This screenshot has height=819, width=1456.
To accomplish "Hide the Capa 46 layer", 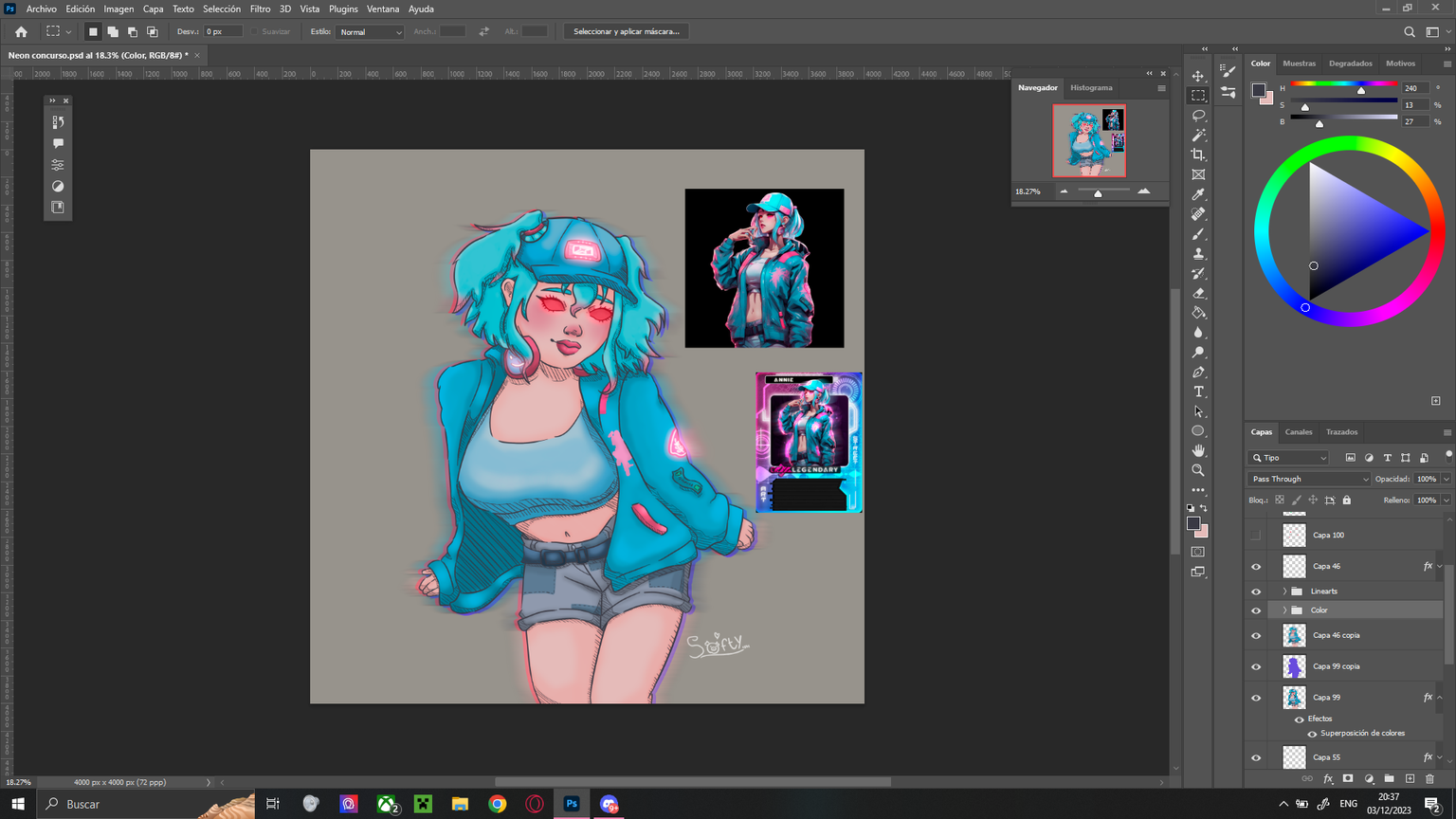I will pyautogui.click(x=1256, y=567).
